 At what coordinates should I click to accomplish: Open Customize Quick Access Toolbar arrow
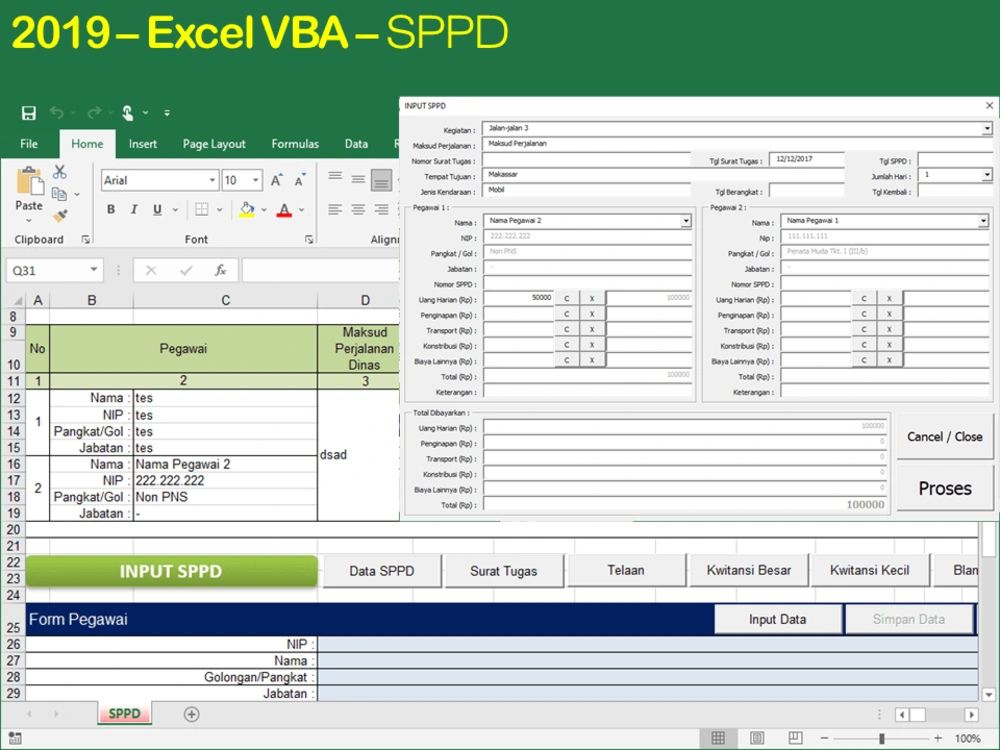167,113
